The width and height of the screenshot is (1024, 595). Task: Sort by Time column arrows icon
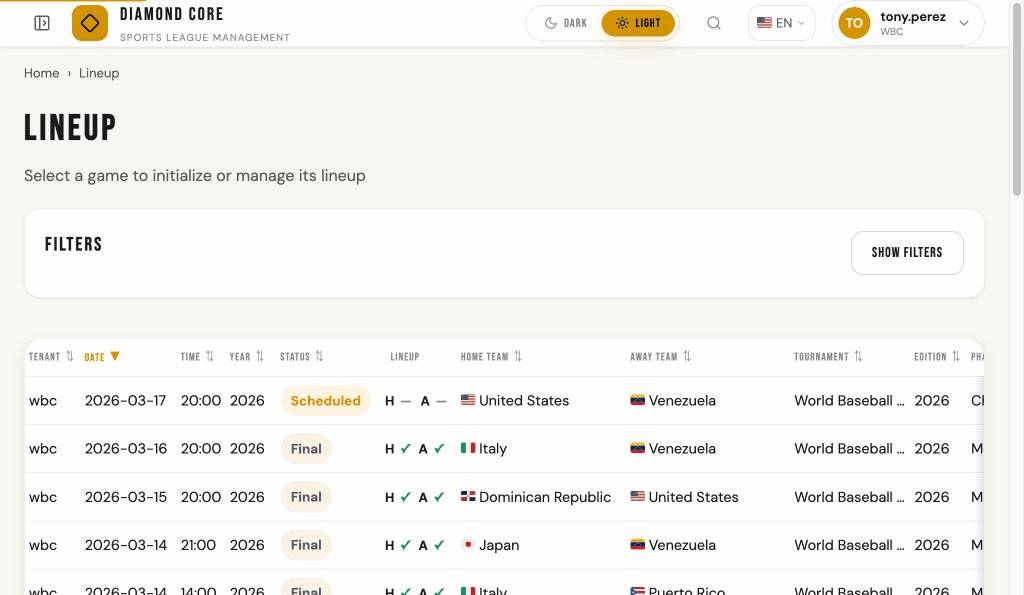(210, 357)
